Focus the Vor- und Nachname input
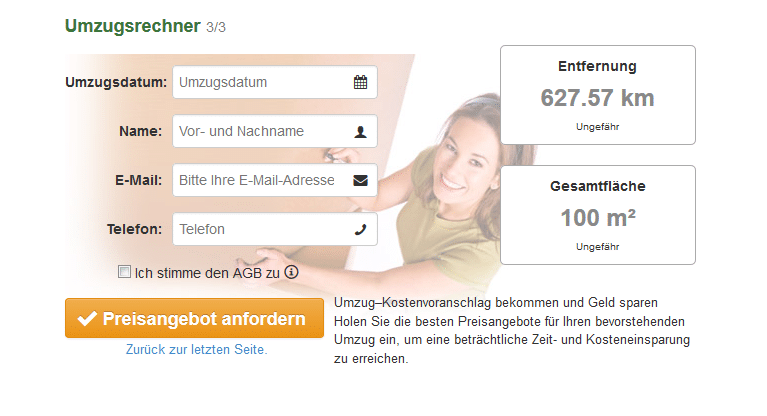767x416 pixels. (x=275, y=131)
